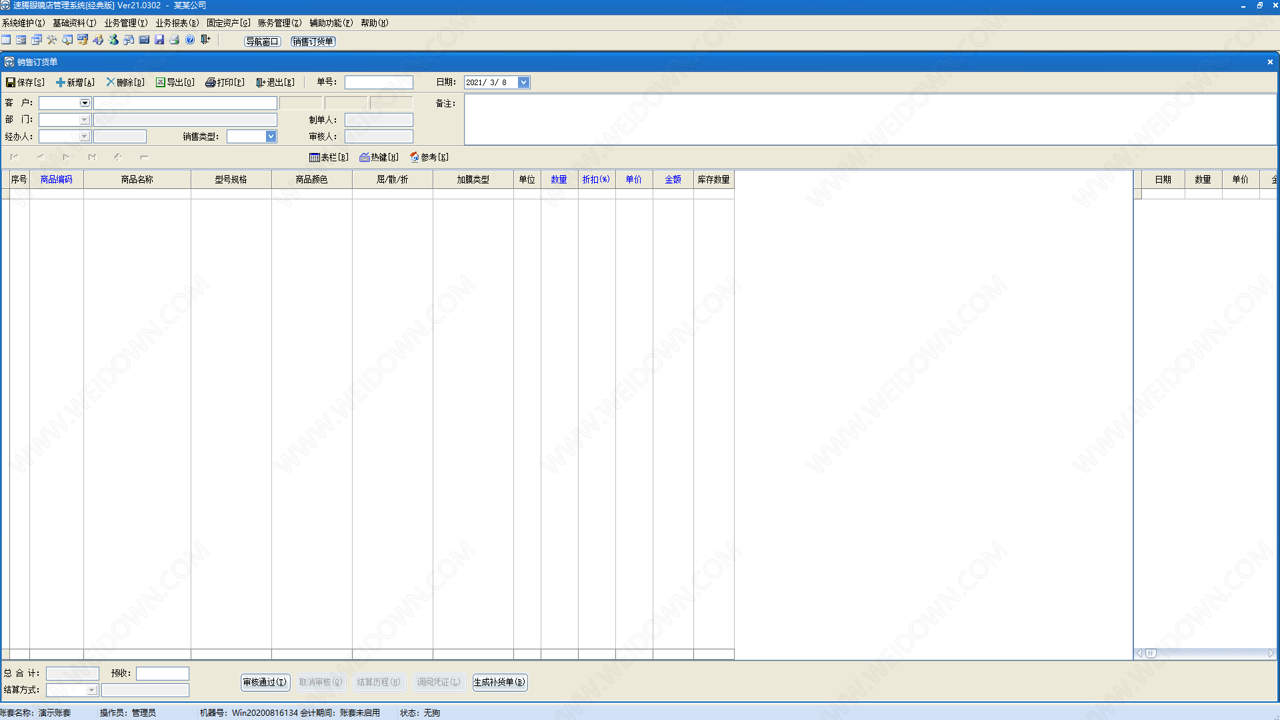Expand the 结算方式 settlement method dropdown
Screen dimensions: 1280x720
click(x=92, y=690)
